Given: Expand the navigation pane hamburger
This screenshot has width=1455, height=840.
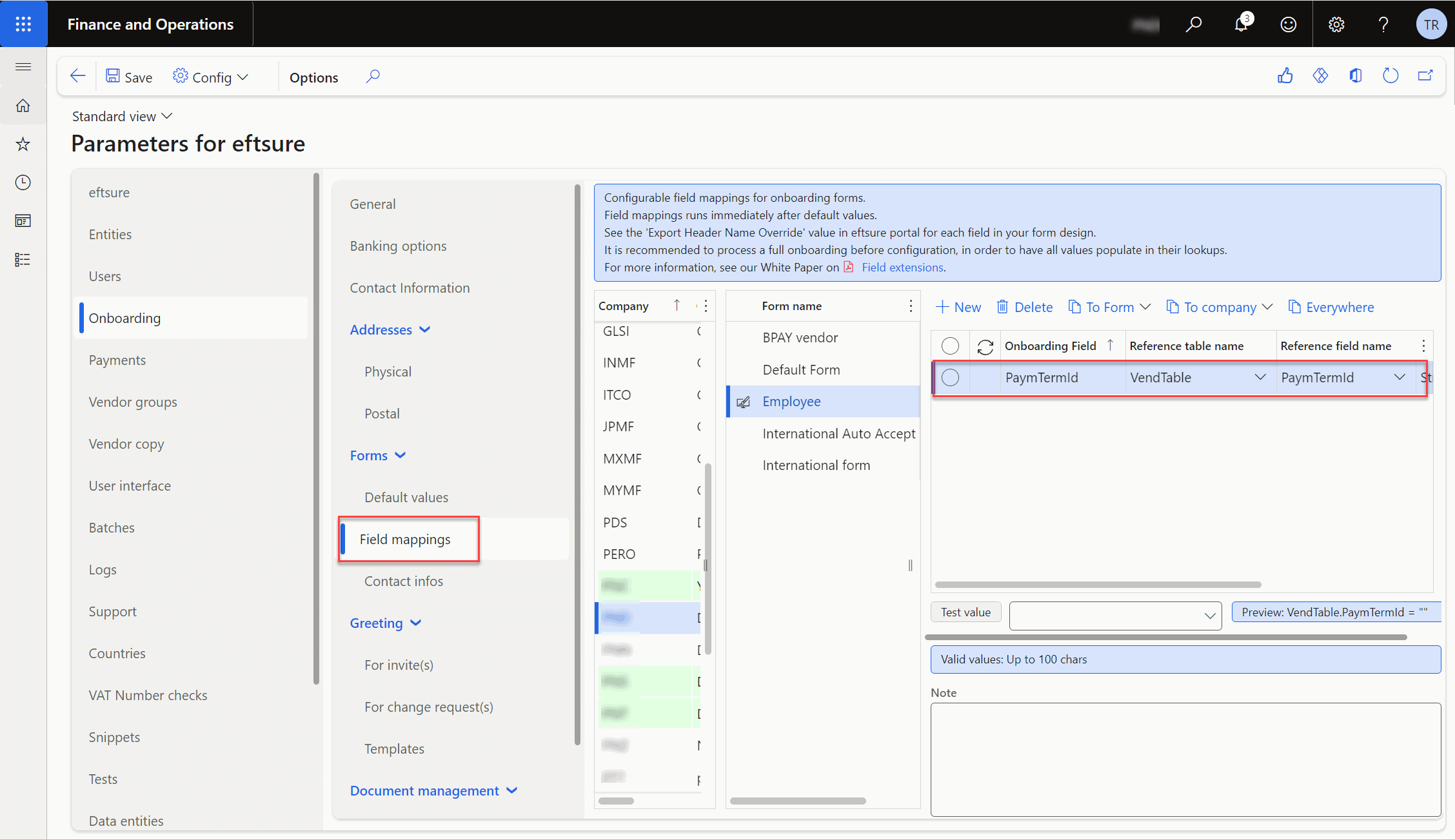Looking at the screenshot, I should pos(23,67).
